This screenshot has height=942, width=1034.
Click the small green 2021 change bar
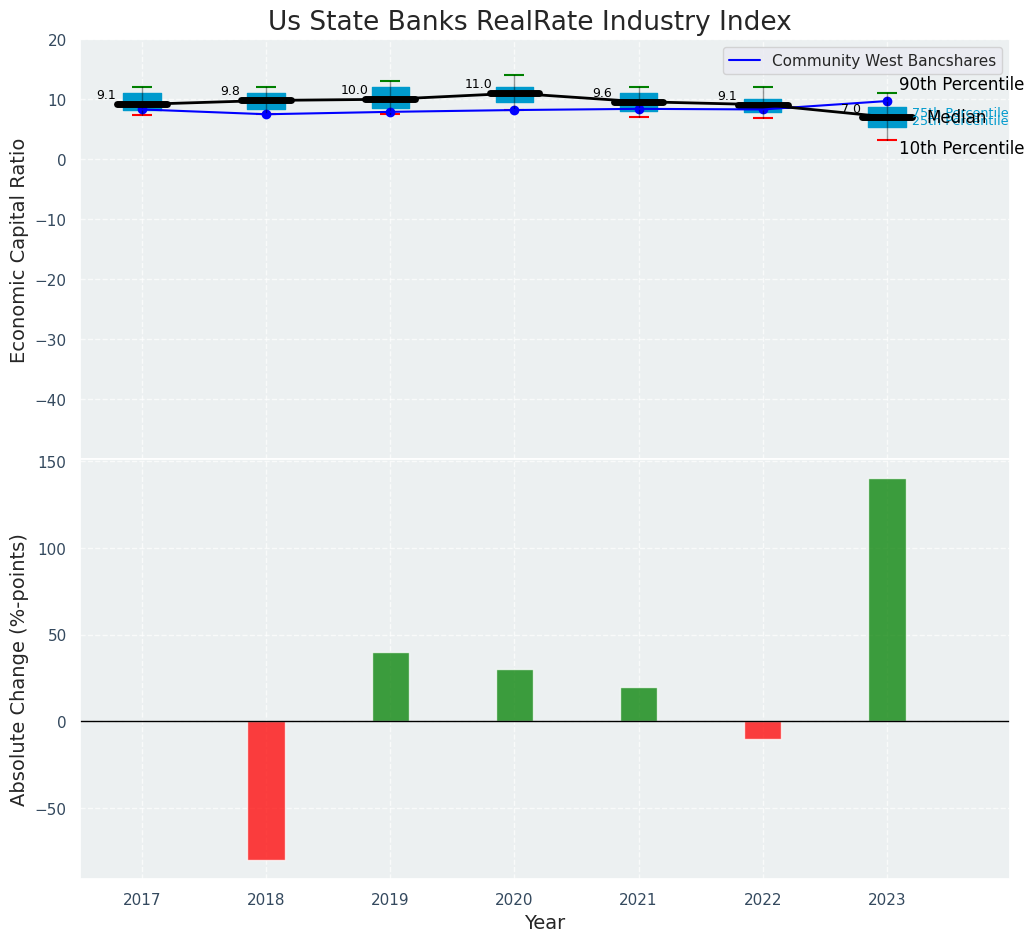pyautogui.click(x=638, y=704)
